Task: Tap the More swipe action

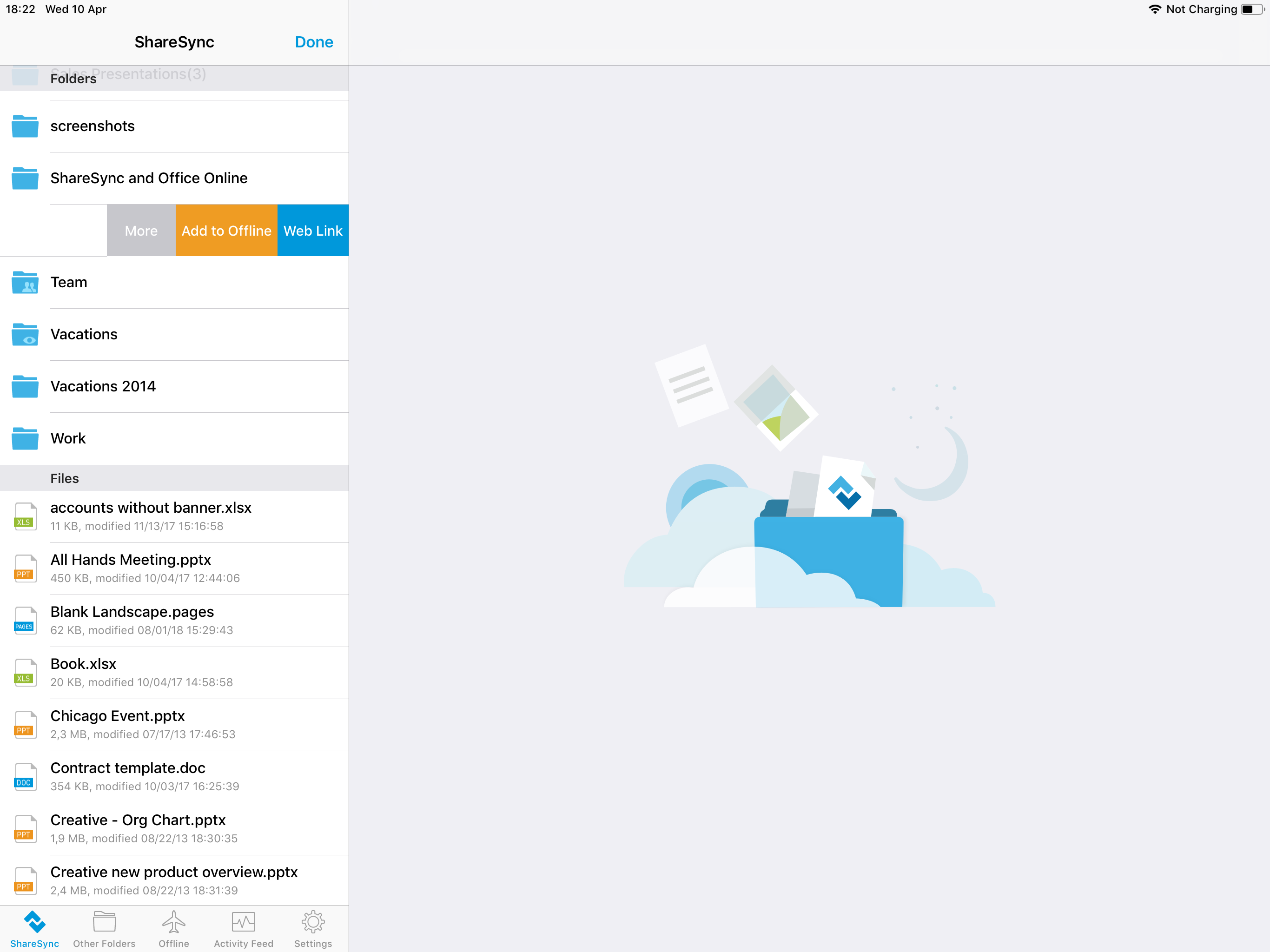Action: pyautogui.click(x=141, y=230)
